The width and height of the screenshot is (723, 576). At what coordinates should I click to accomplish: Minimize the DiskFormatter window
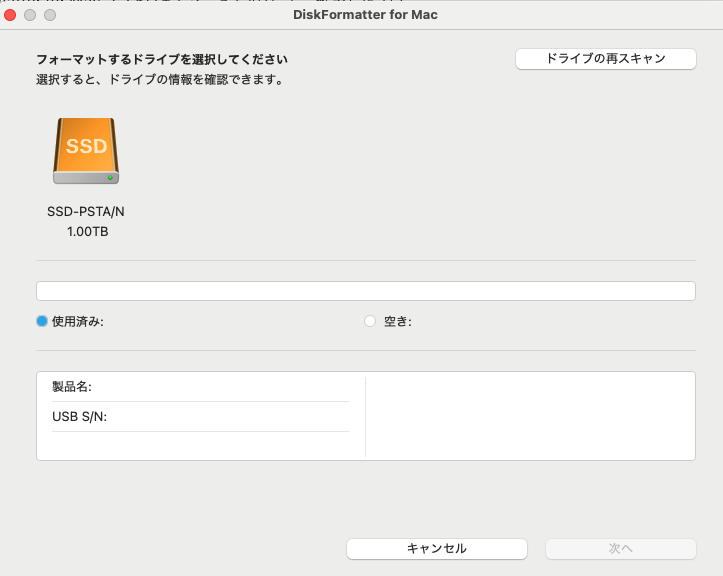[30, 15]
